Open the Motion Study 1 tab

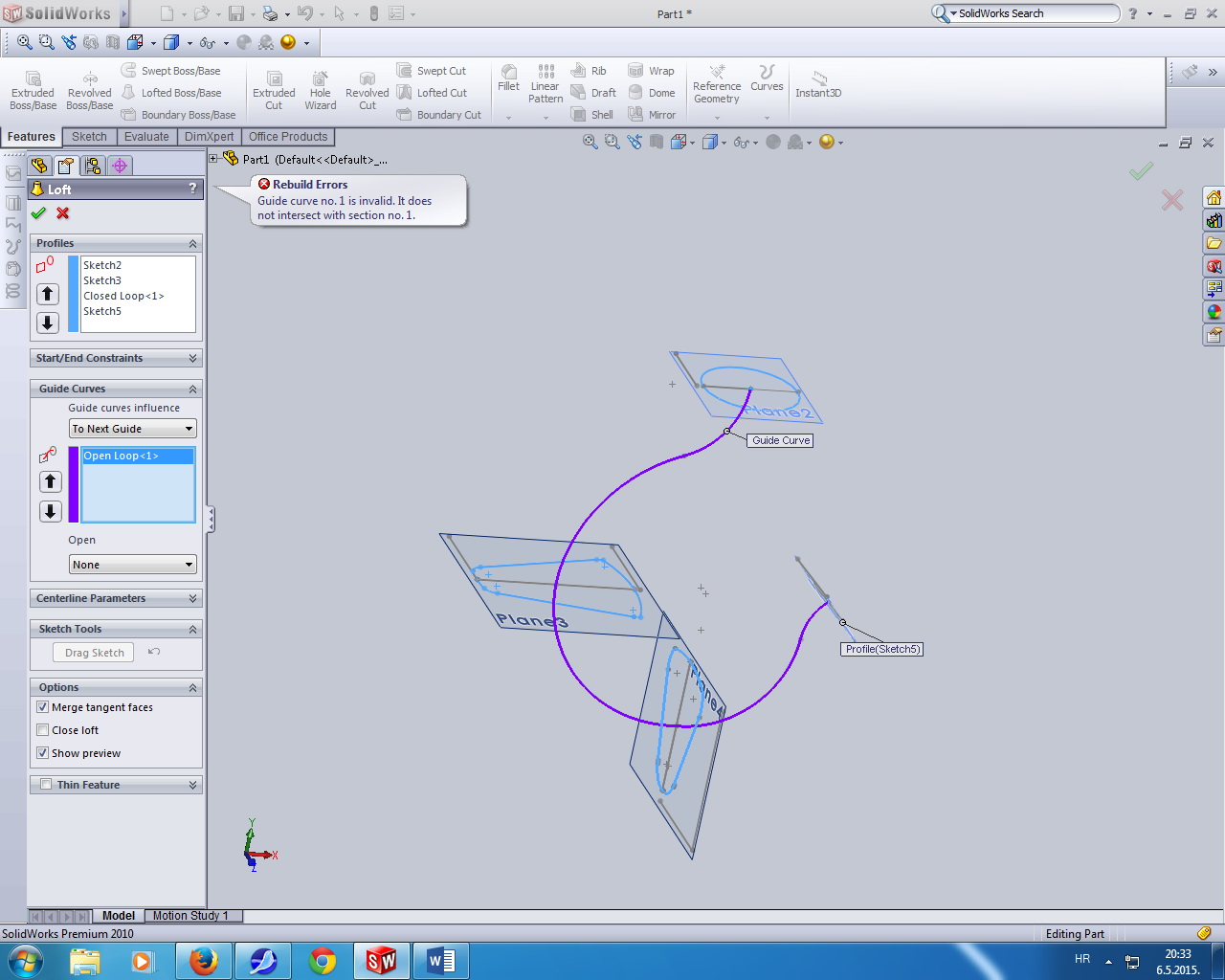point(193,916)
